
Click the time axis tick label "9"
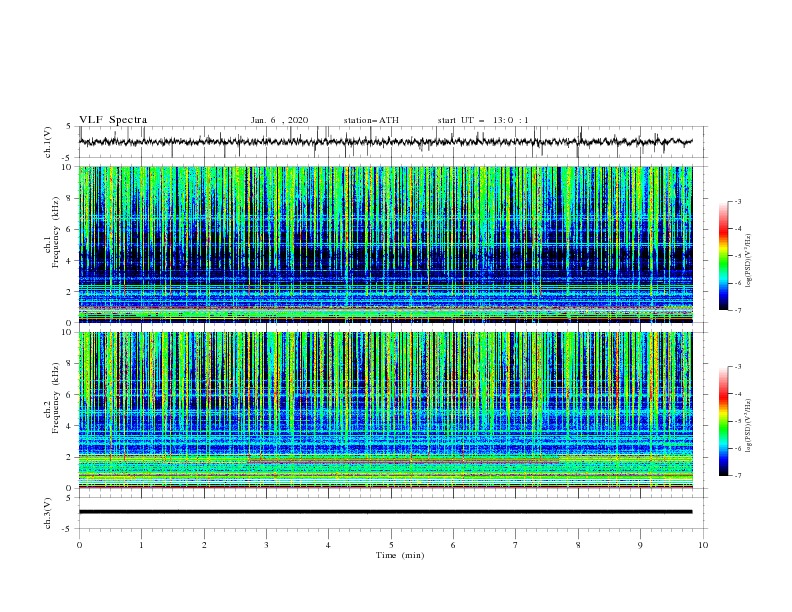click(x=640, y=545)
